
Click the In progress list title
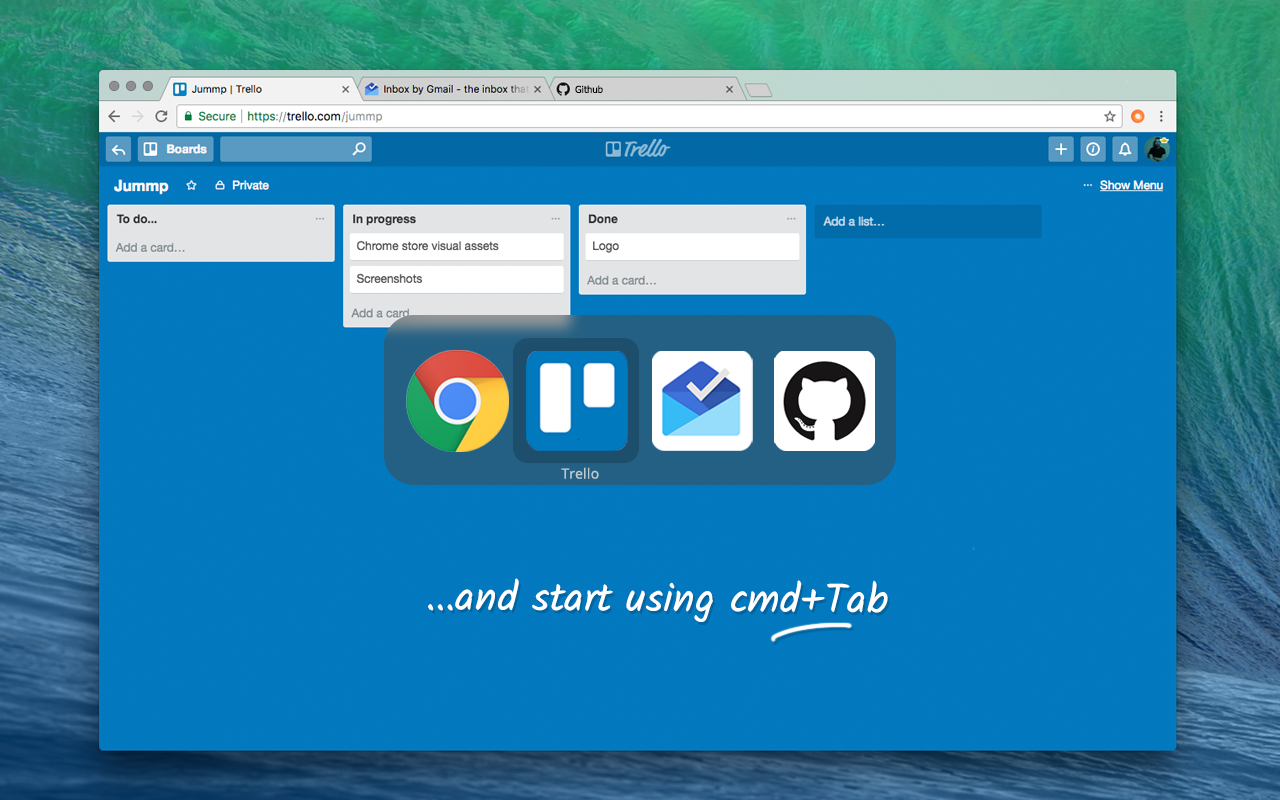(384, 219)
